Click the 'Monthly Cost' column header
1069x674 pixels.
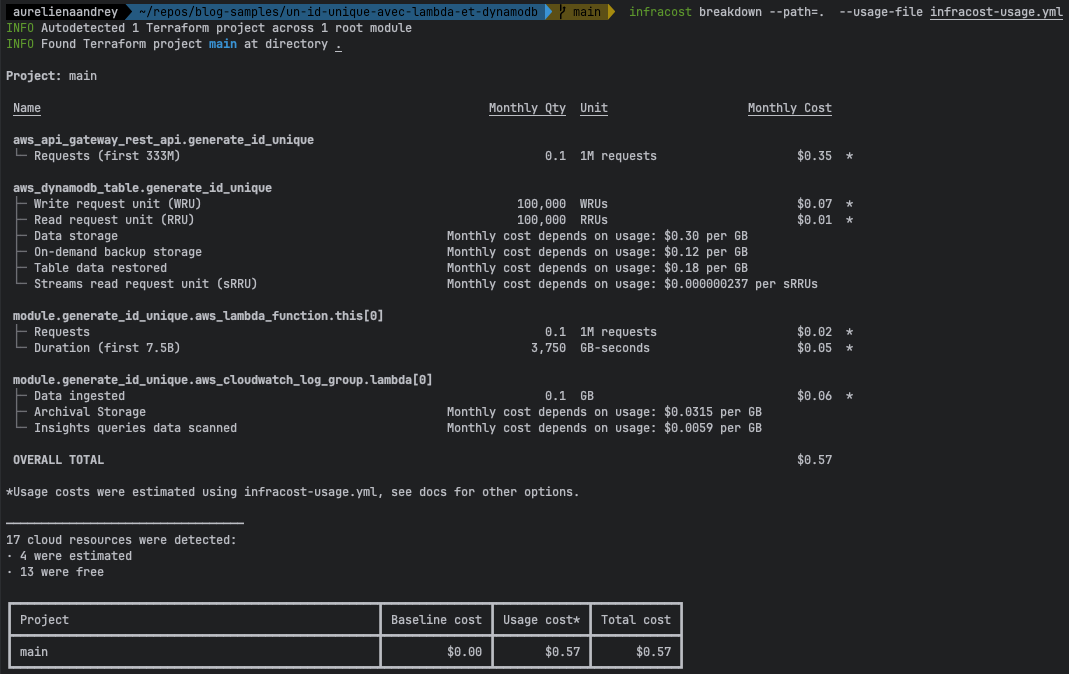(789, 108)
